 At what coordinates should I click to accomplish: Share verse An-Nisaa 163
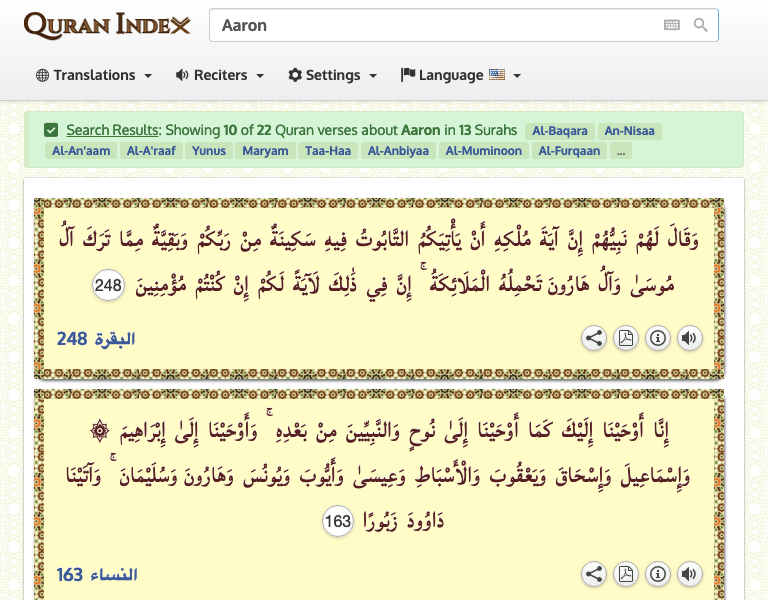pos(594,574)
